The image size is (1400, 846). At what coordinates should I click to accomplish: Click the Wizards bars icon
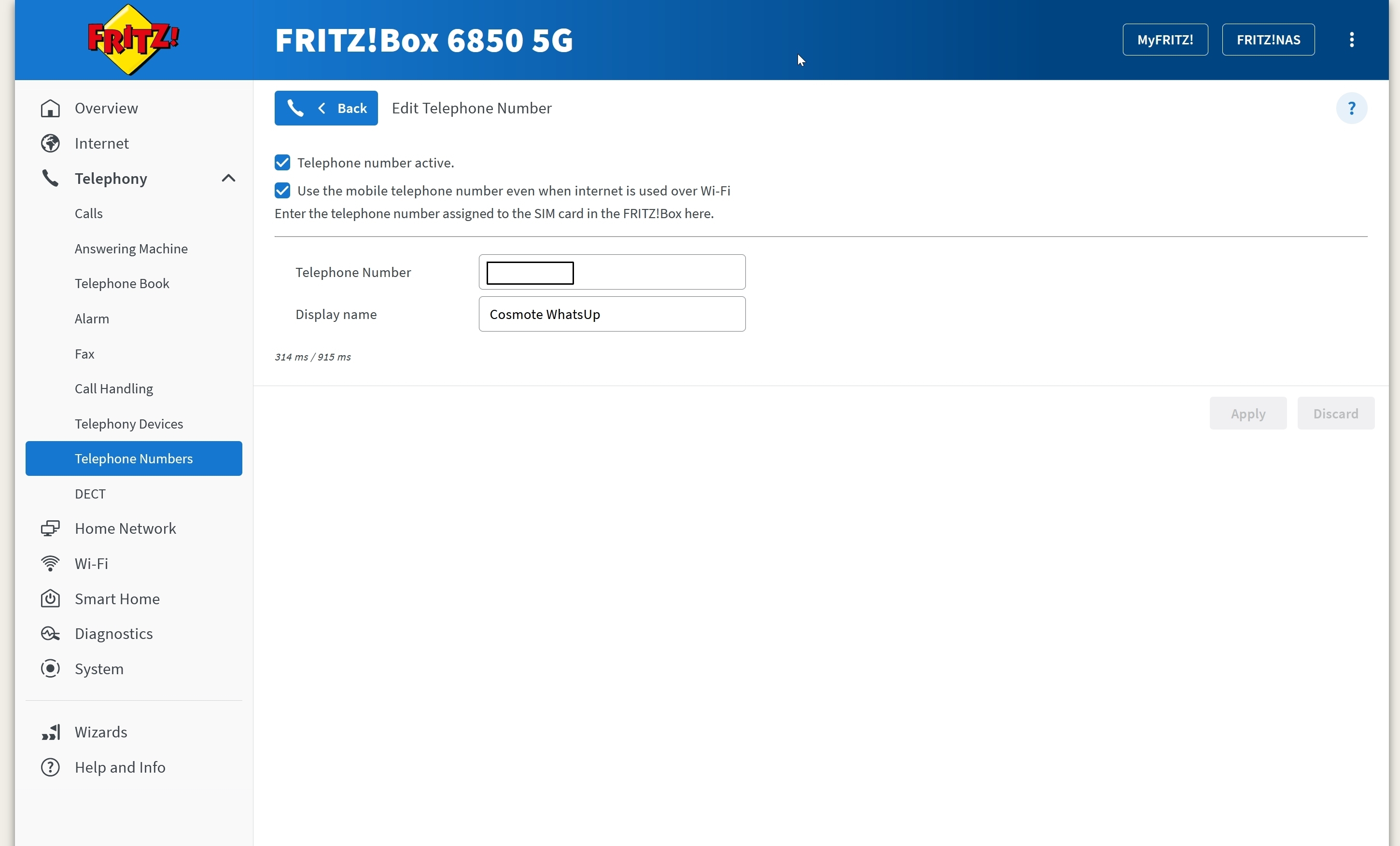point(51,732)
